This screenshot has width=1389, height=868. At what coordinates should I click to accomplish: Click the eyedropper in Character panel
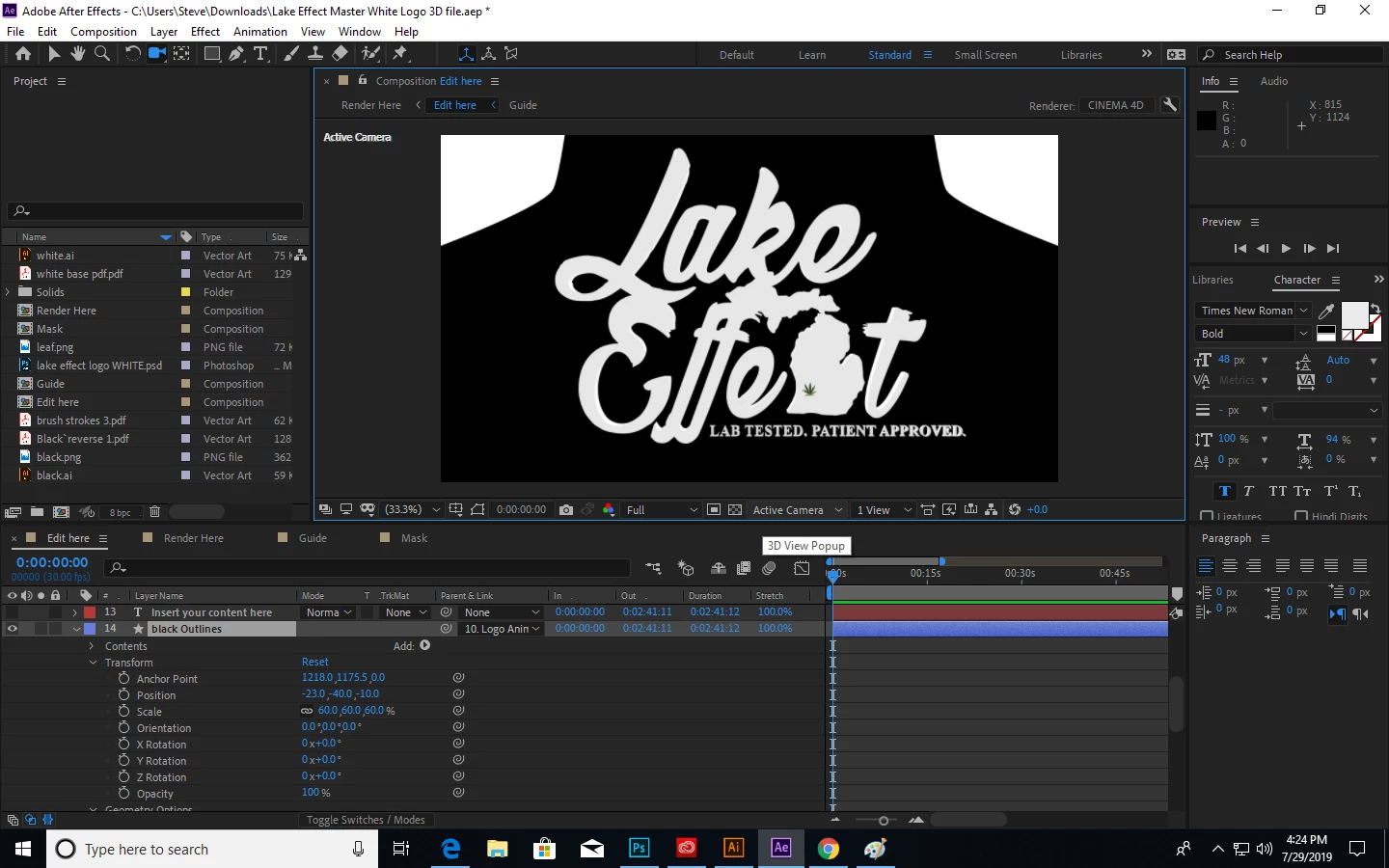pos(1326,311)
